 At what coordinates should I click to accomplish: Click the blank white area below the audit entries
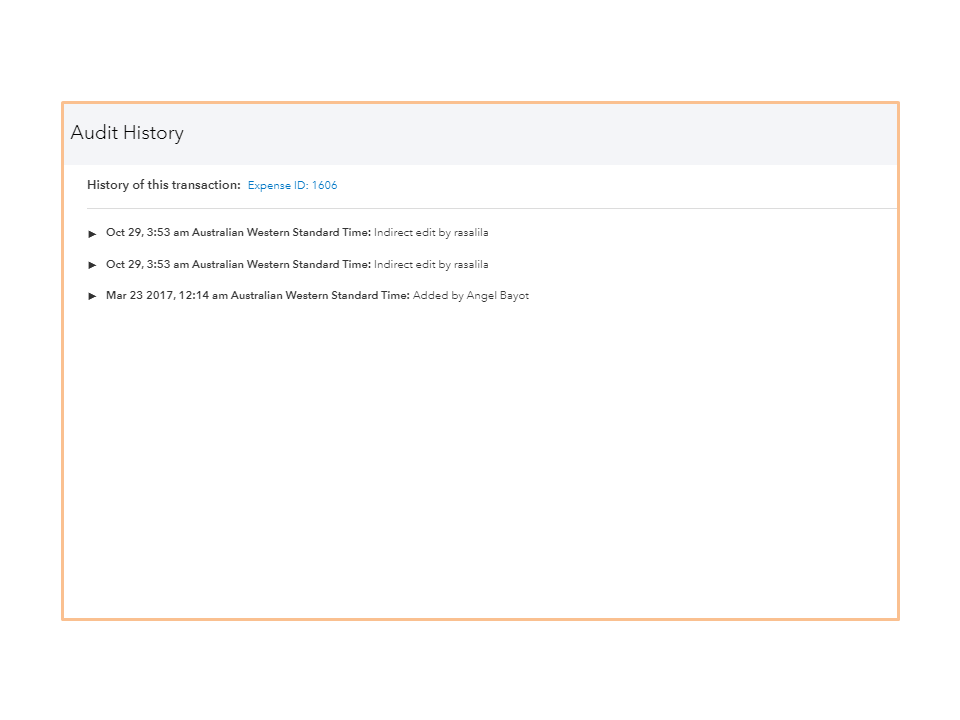(x=480, y=460)
